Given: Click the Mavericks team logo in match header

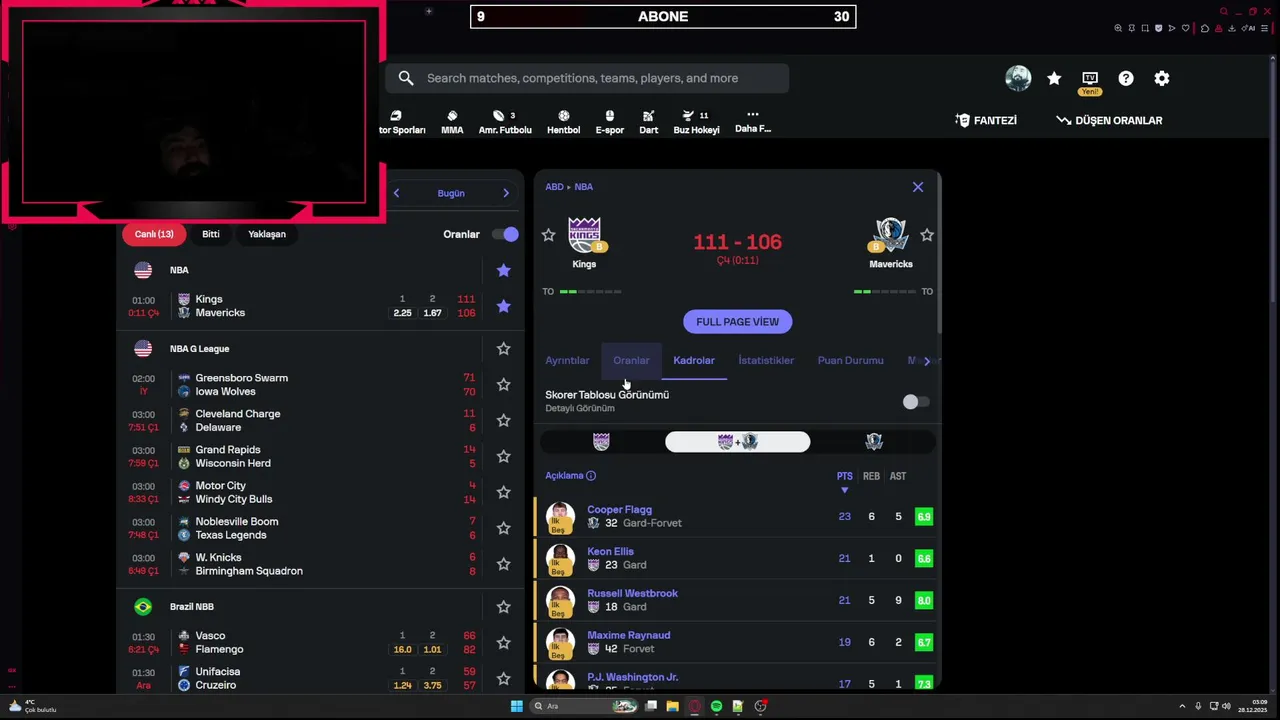Looking at the screenshot, I should click(x=890, y=235).
